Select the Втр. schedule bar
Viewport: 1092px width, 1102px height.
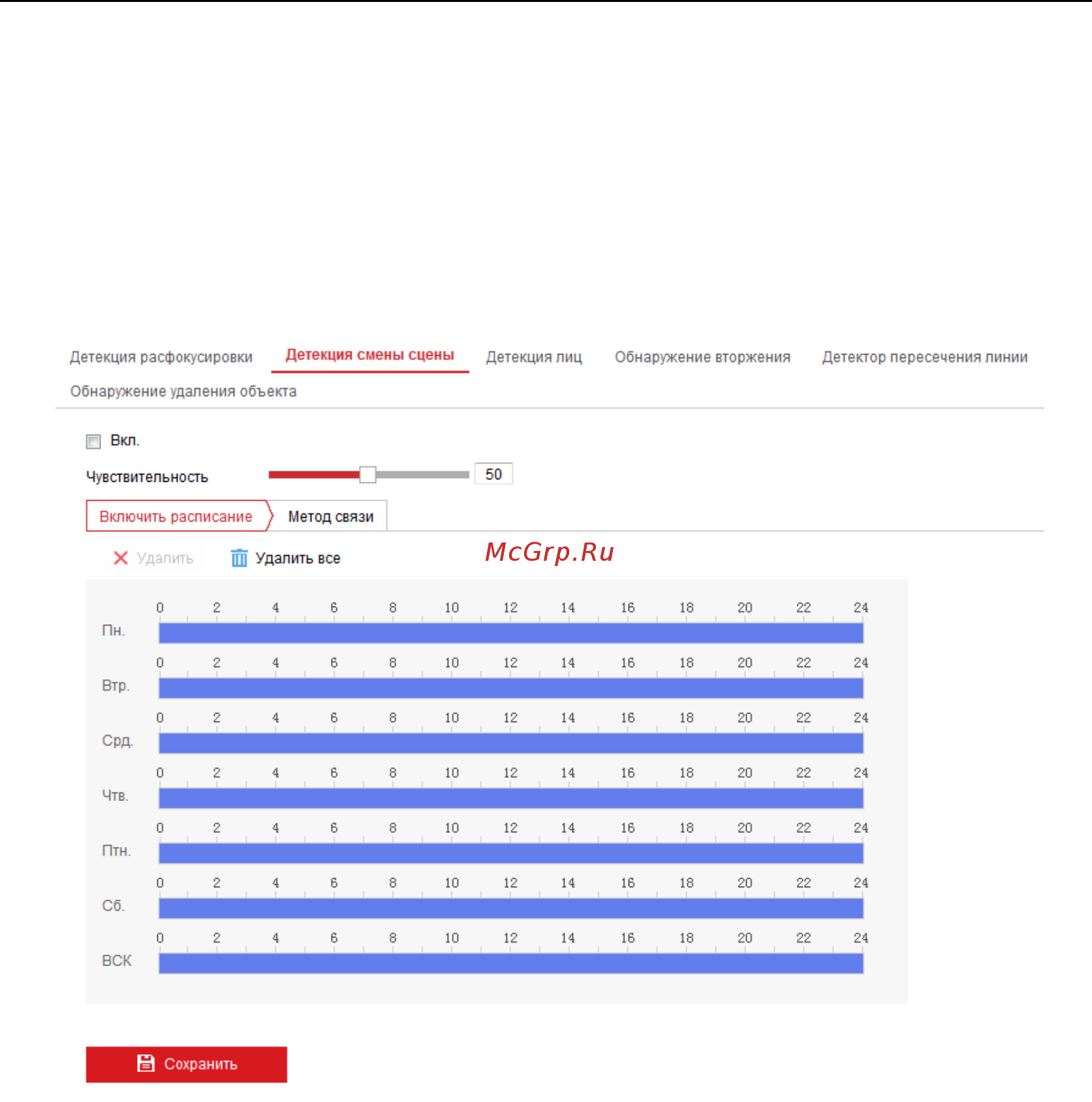(511, 687)
